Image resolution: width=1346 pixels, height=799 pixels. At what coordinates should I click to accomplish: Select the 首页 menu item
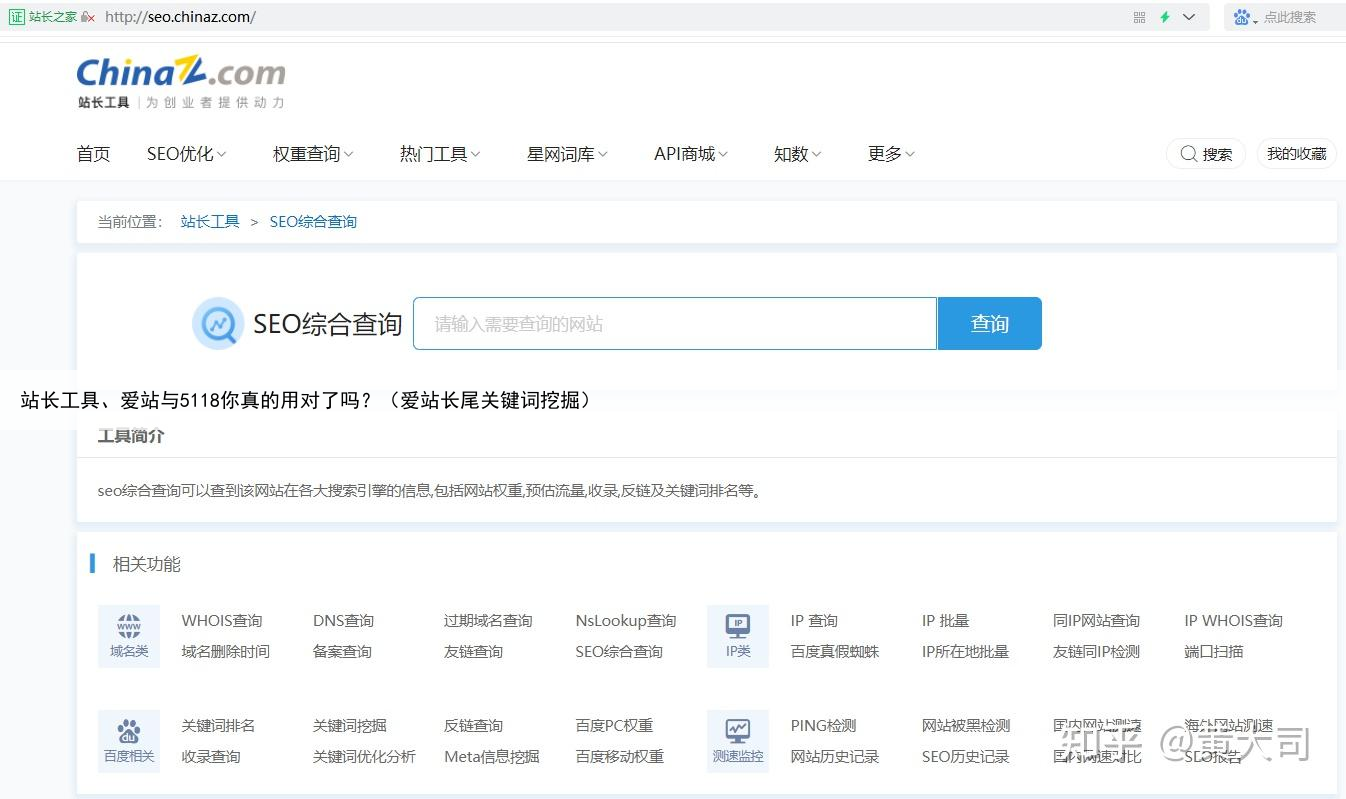click(x=93, y=153)
